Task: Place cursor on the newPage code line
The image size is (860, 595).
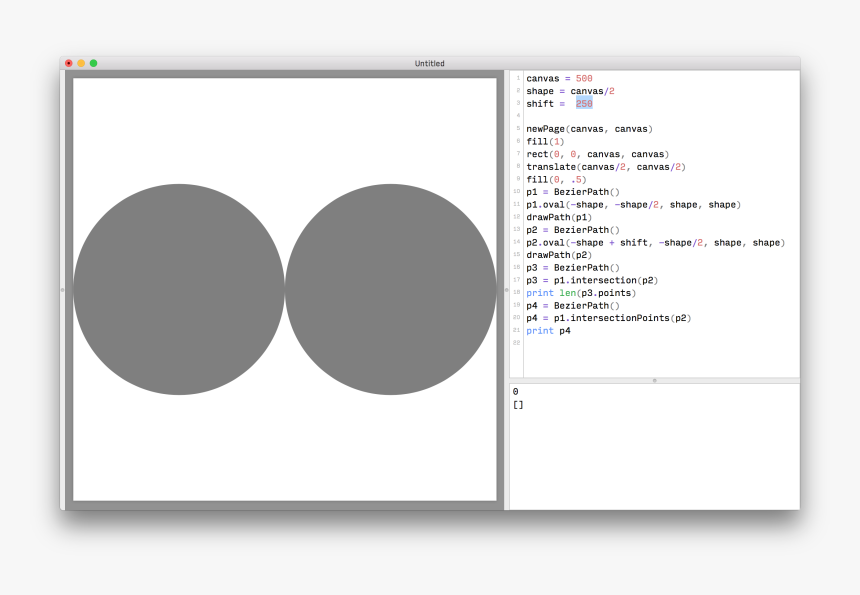Action: [x=589, y=129]
